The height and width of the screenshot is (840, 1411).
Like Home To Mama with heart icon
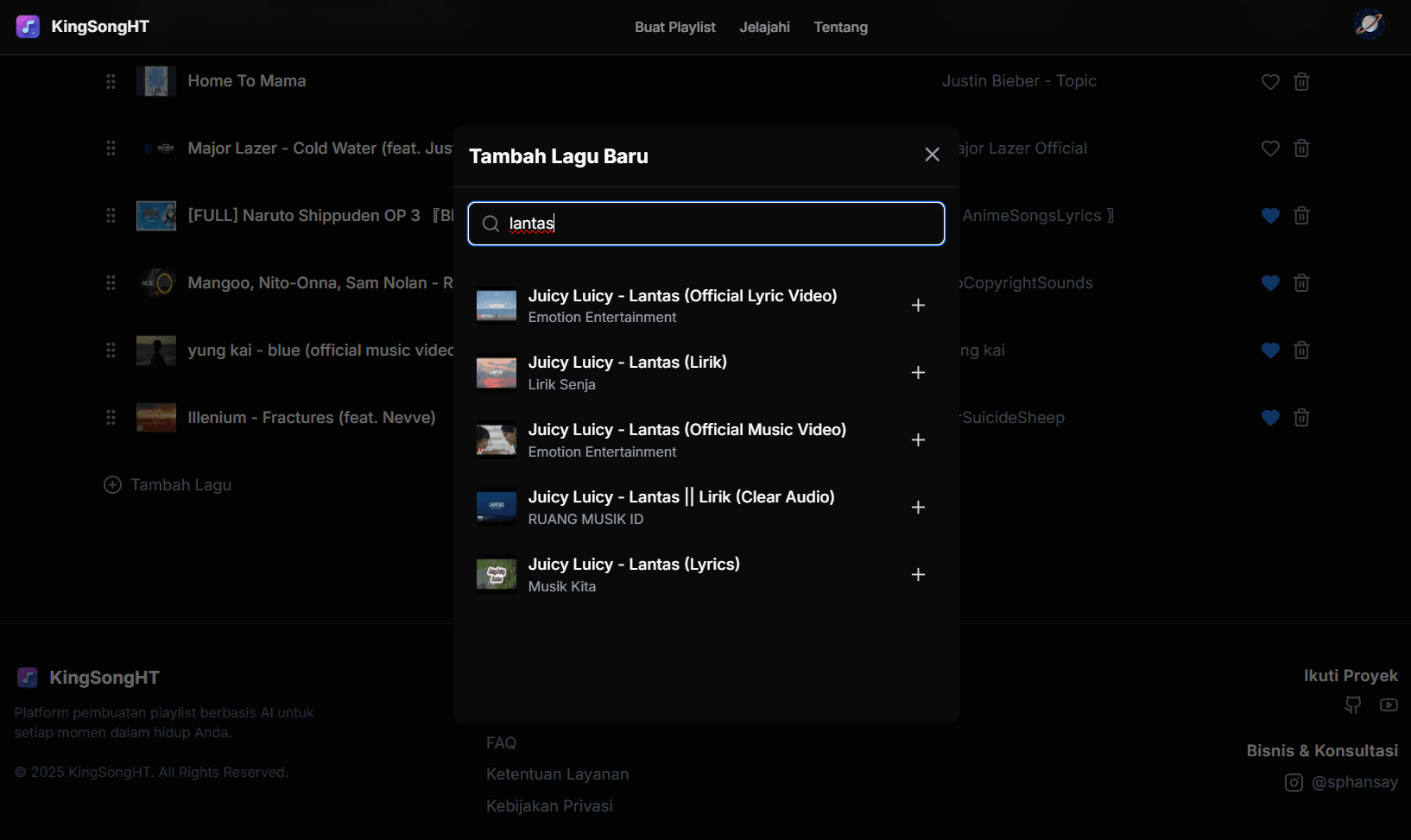point(1270,82)
